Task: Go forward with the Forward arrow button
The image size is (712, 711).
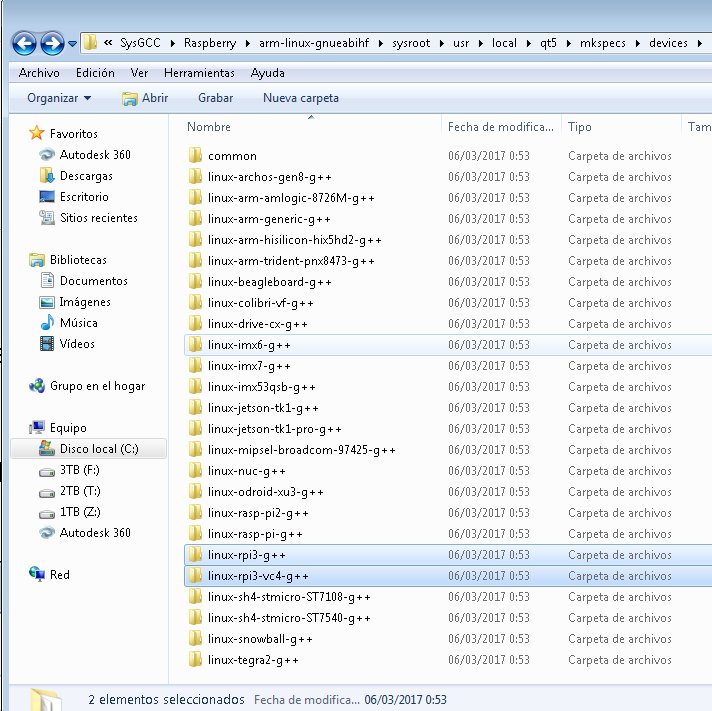Action: point(52,44)
